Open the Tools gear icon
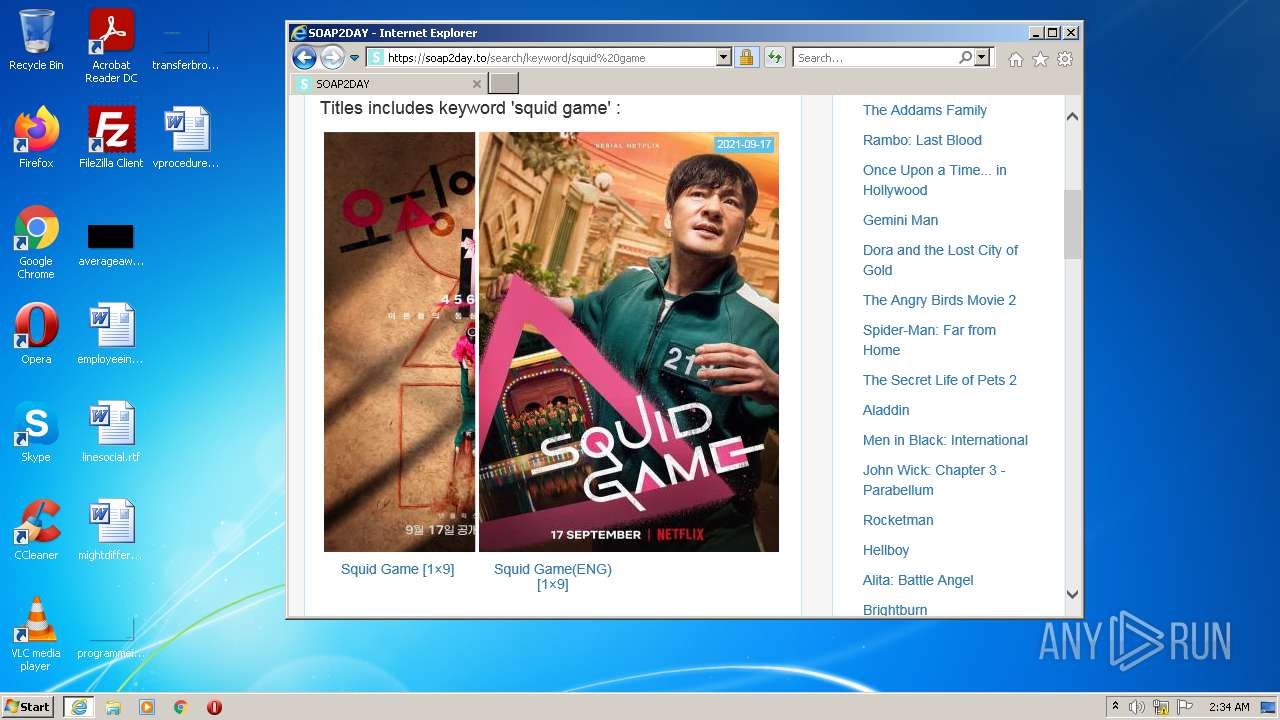 [1065, 59]
